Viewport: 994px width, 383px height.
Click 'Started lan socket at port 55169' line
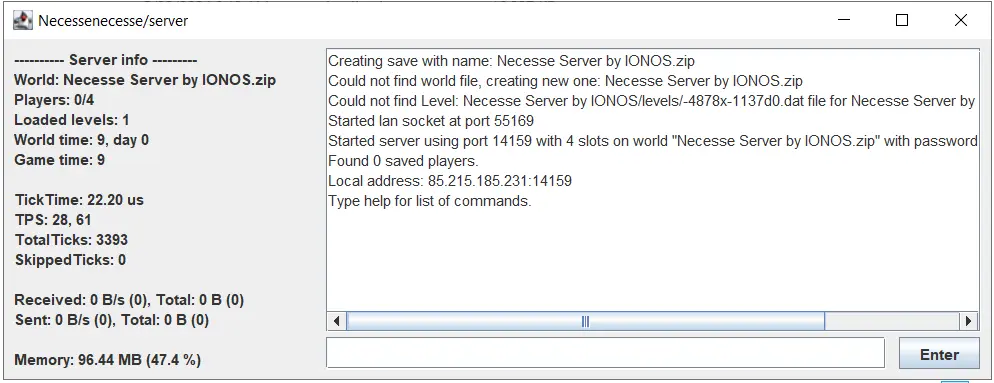431,121
